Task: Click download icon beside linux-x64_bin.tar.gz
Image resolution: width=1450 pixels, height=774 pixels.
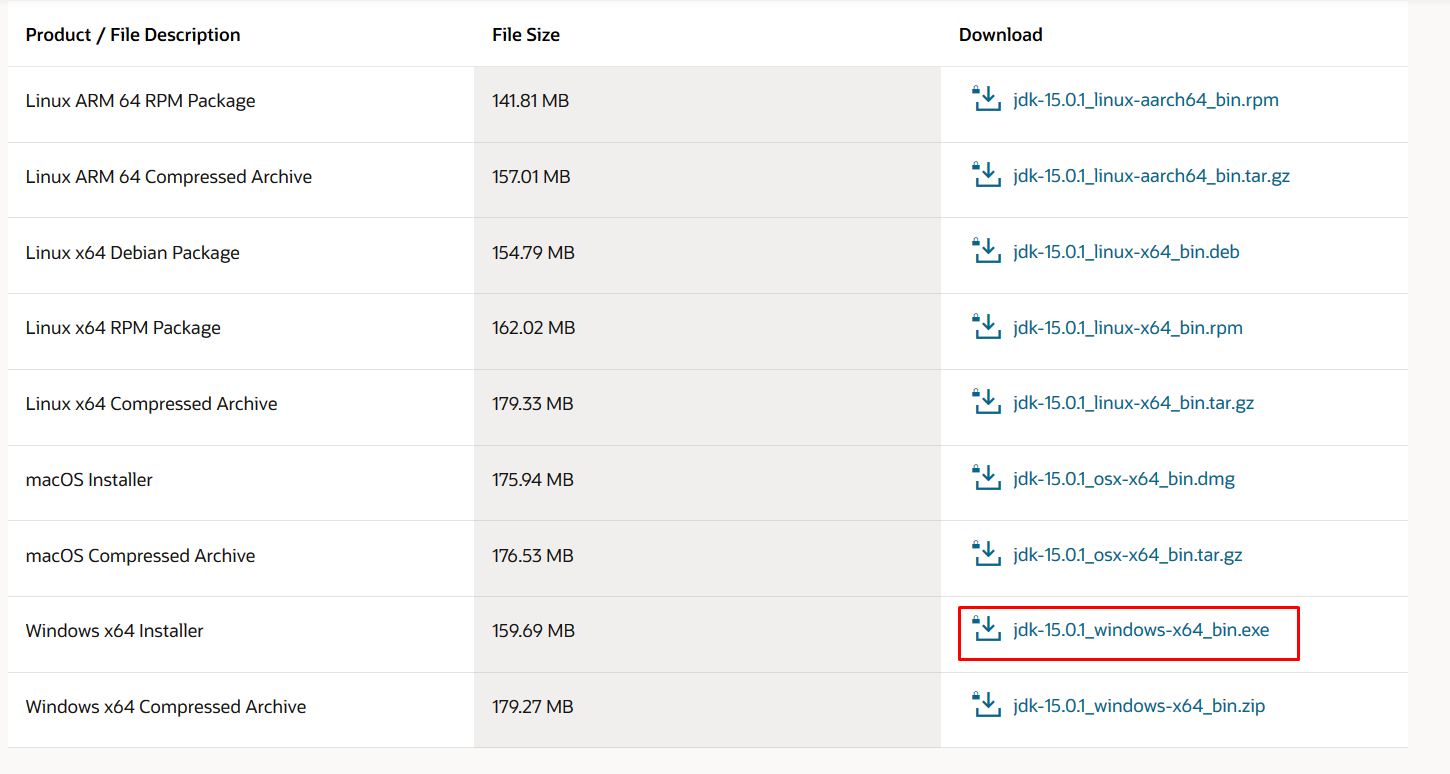Action: tap(986, 402)
